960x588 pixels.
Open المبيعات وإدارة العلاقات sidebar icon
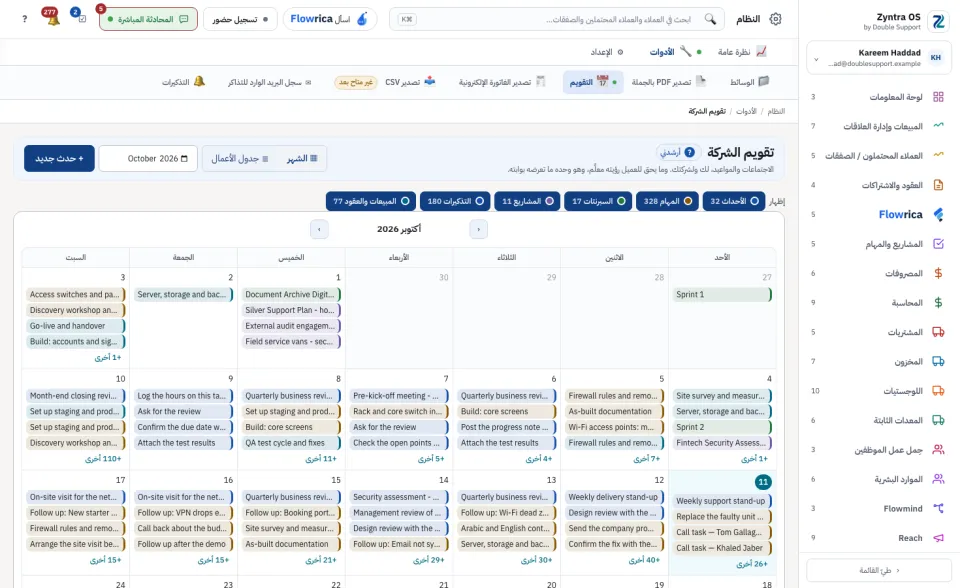(938, 126)
